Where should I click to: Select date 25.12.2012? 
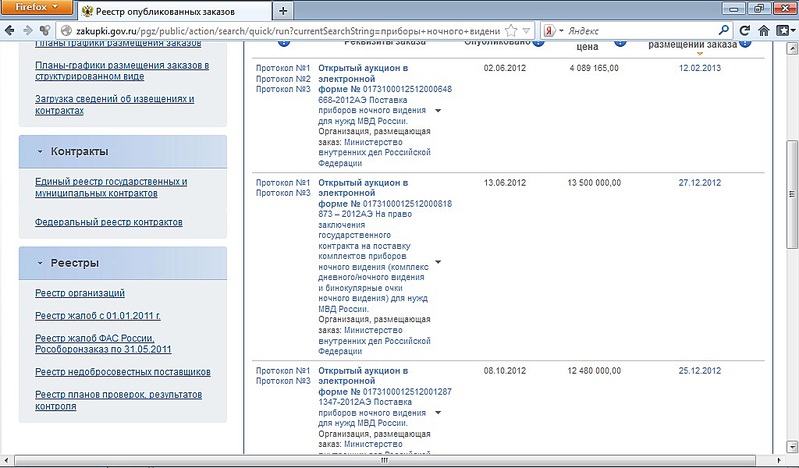[700, 371]
